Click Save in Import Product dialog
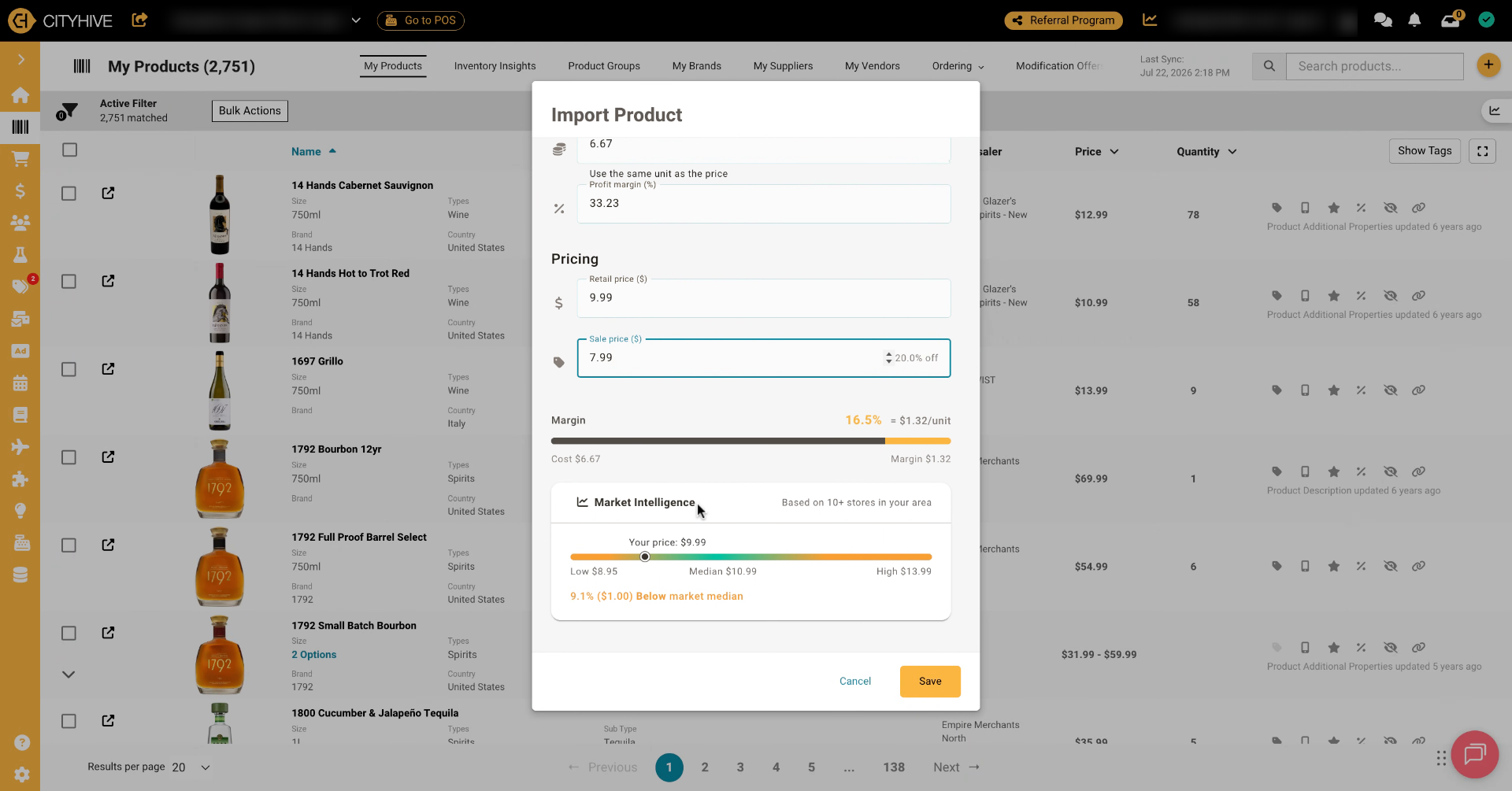The width and height of the screenshot is (1512, 791). (930, 682)
